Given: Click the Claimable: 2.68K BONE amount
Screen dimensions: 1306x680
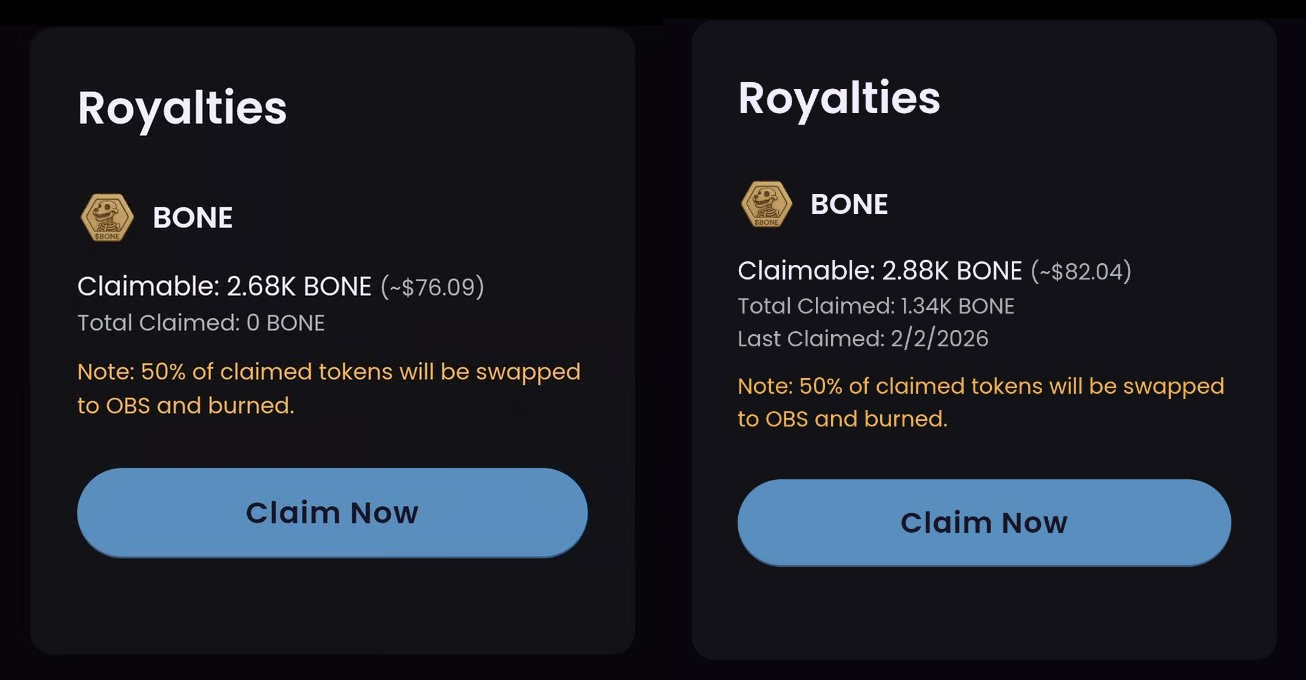Looking at the screenshot, I should [x=224, y=286].
